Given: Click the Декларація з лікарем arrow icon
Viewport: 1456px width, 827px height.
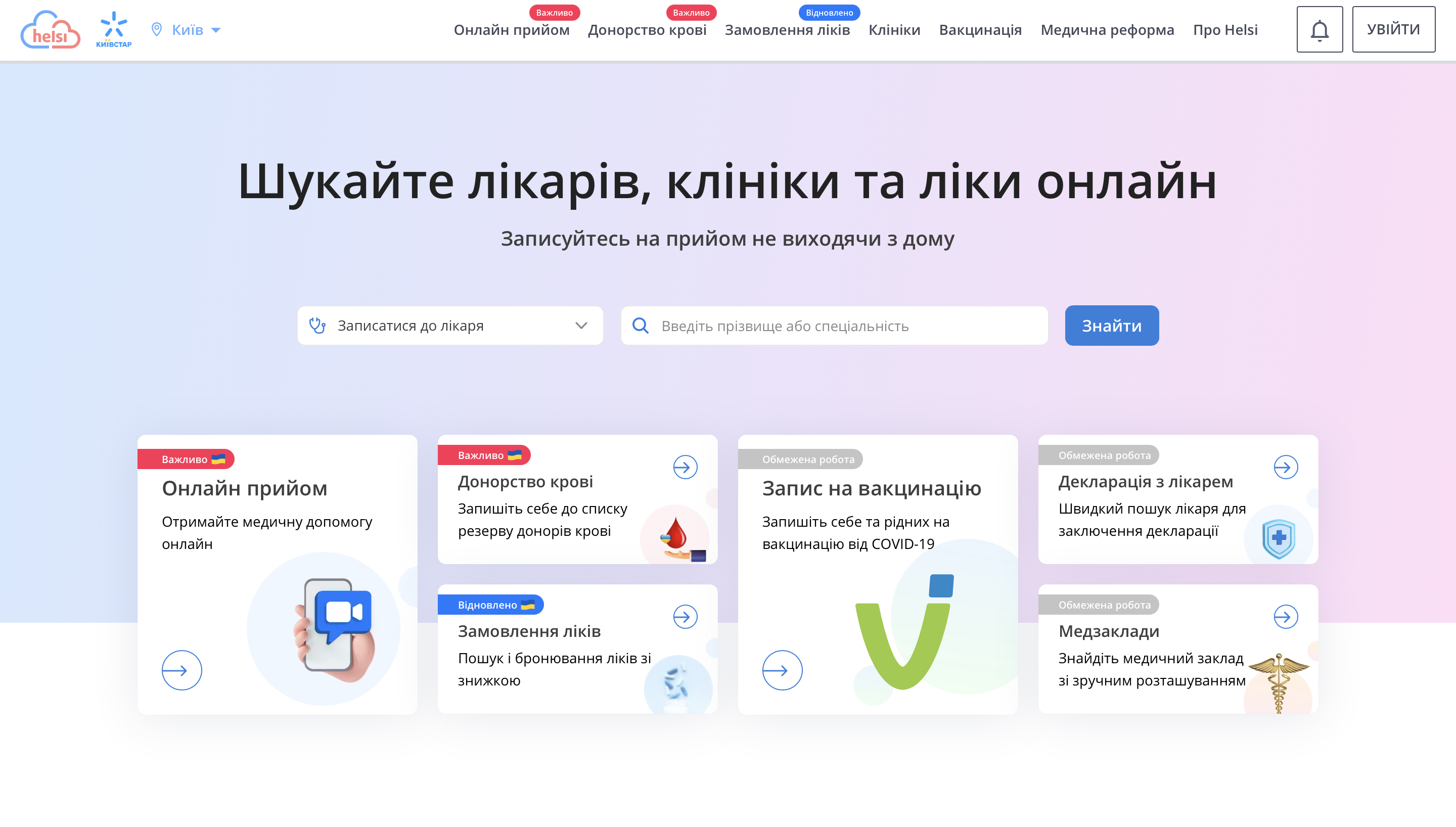Looking at the screenshot, I should pos(1285,467).
